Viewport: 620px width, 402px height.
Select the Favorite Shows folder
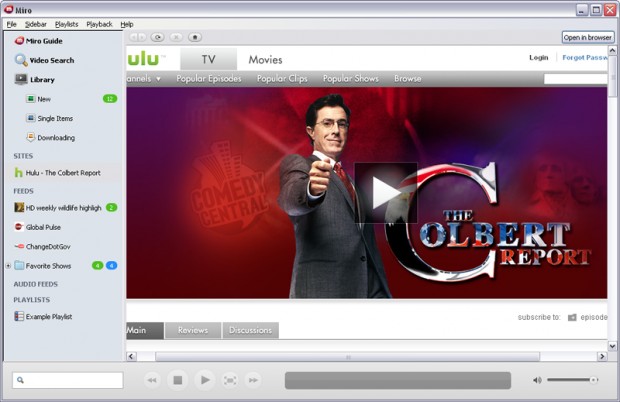43,266
